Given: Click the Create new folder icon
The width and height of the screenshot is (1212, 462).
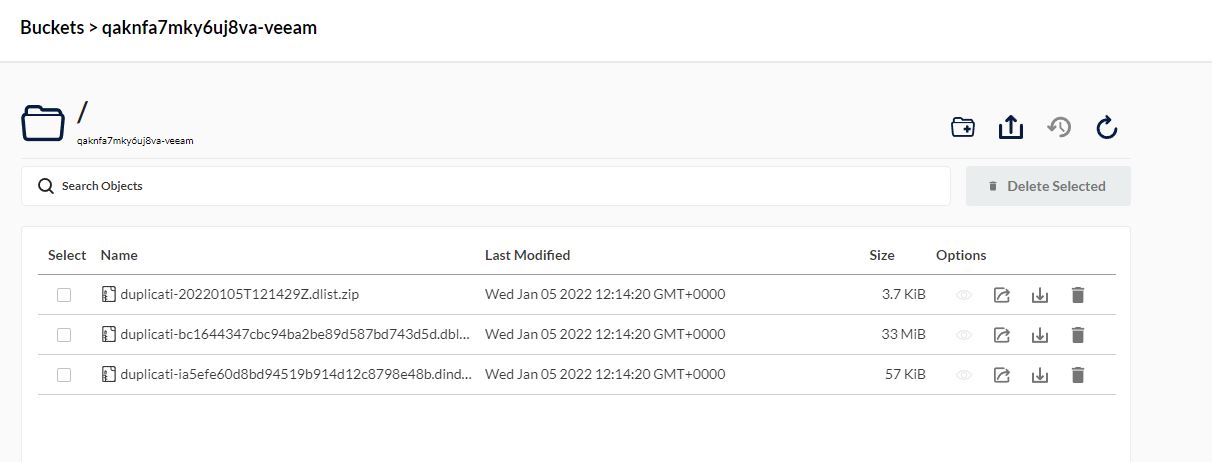Looking at the screenshot, I should (962, 127).
